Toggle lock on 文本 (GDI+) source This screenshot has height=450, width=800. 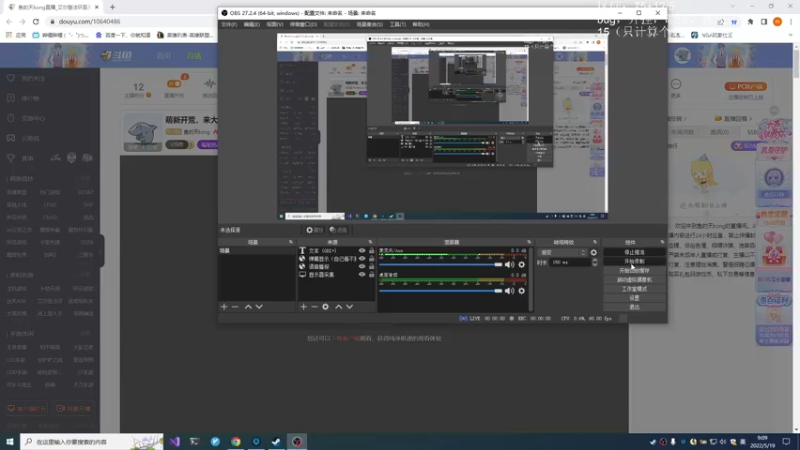[x=371, y=251]
